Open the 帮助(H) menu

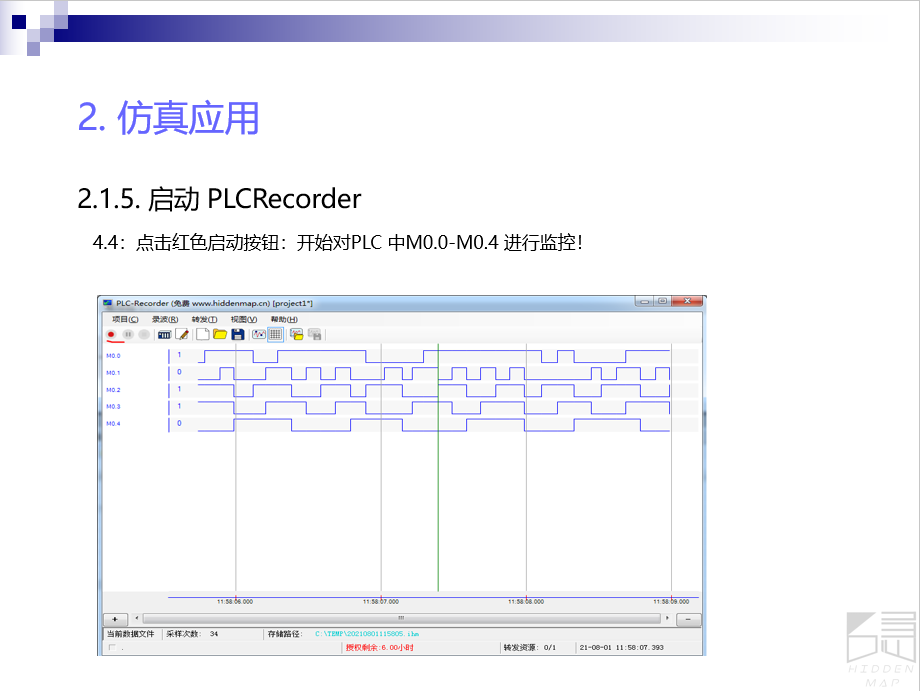pyautogui.click(x=284, y=319)
